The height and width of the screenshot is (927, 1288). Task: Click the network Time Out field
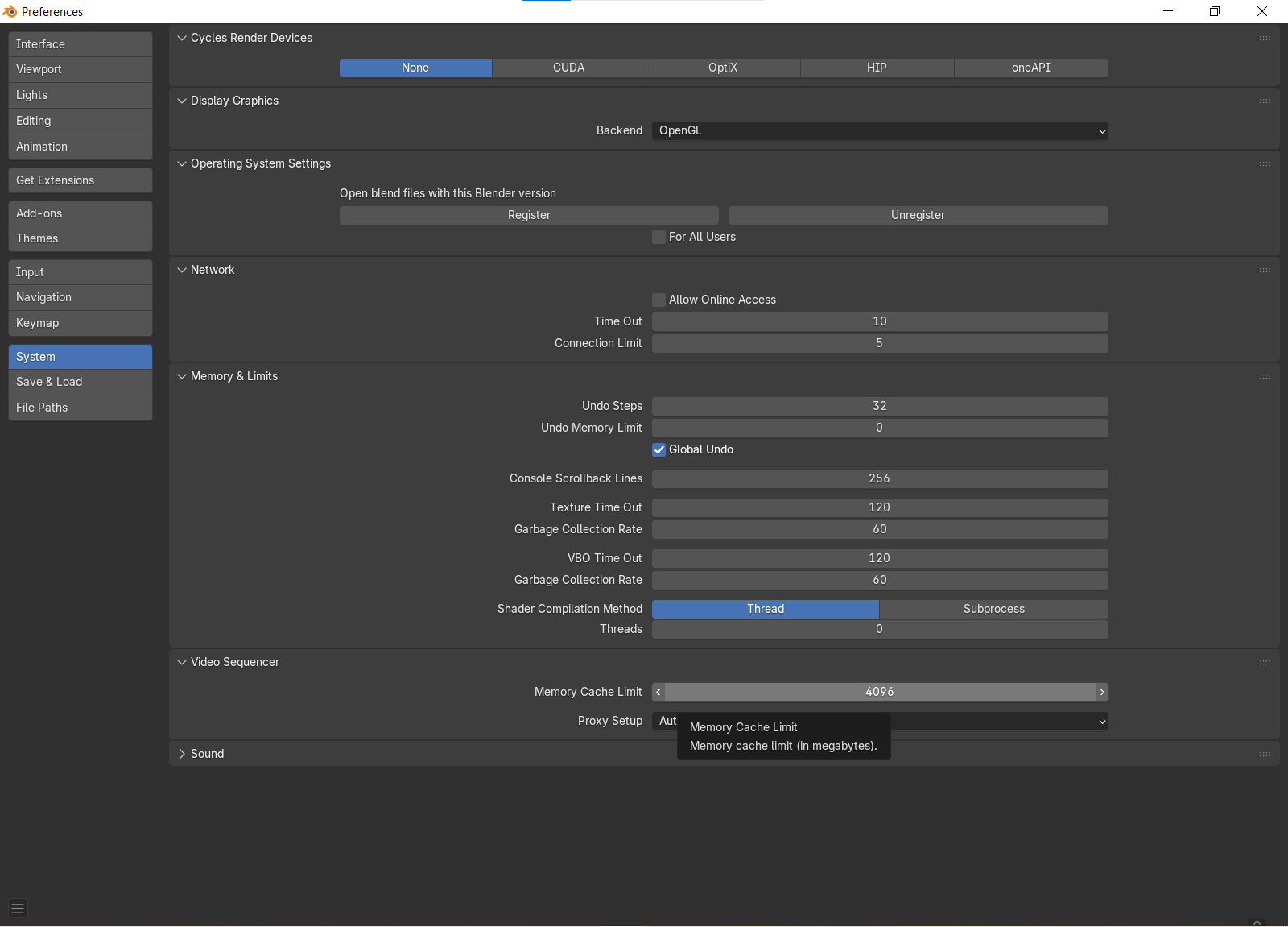pyautogui.click(x=880, y=321)
